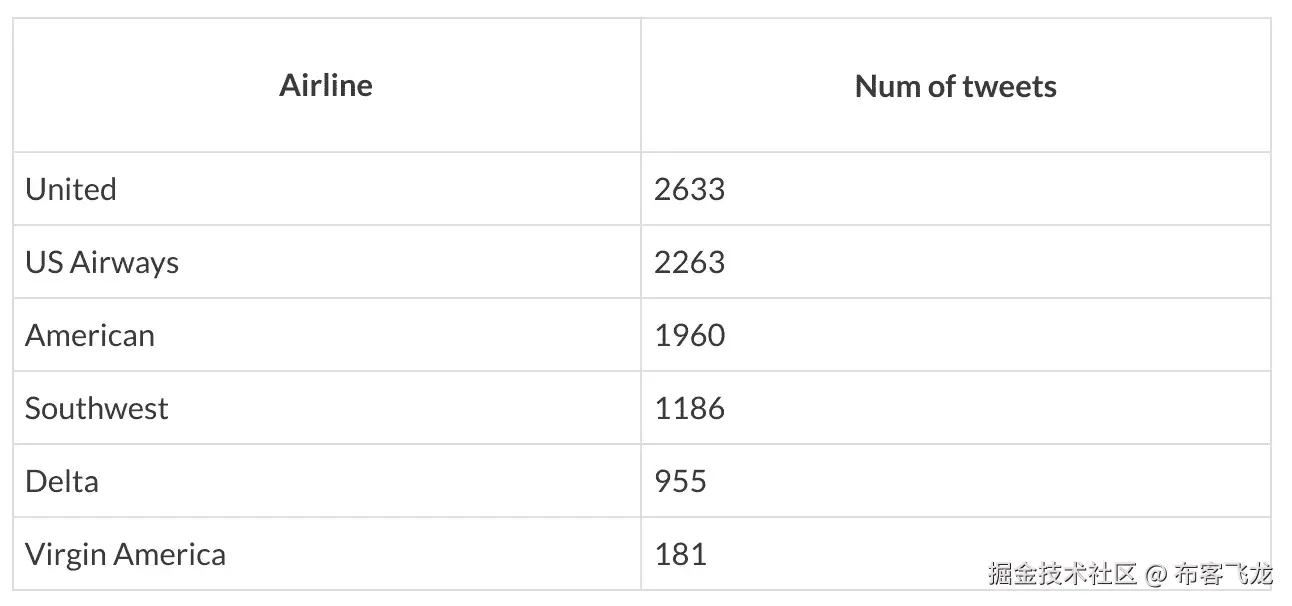
Task: Select the 2263 tweet count value
Action: tap(689, 262)
